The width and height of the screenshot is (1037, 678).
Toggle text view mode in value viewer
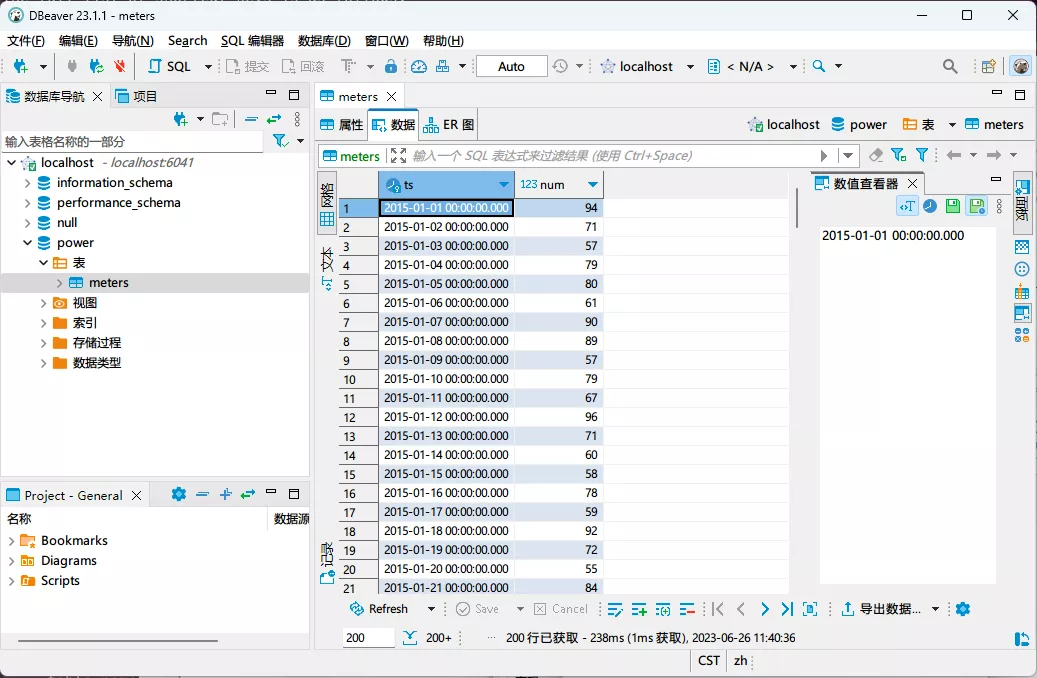[x=907, y=206]
